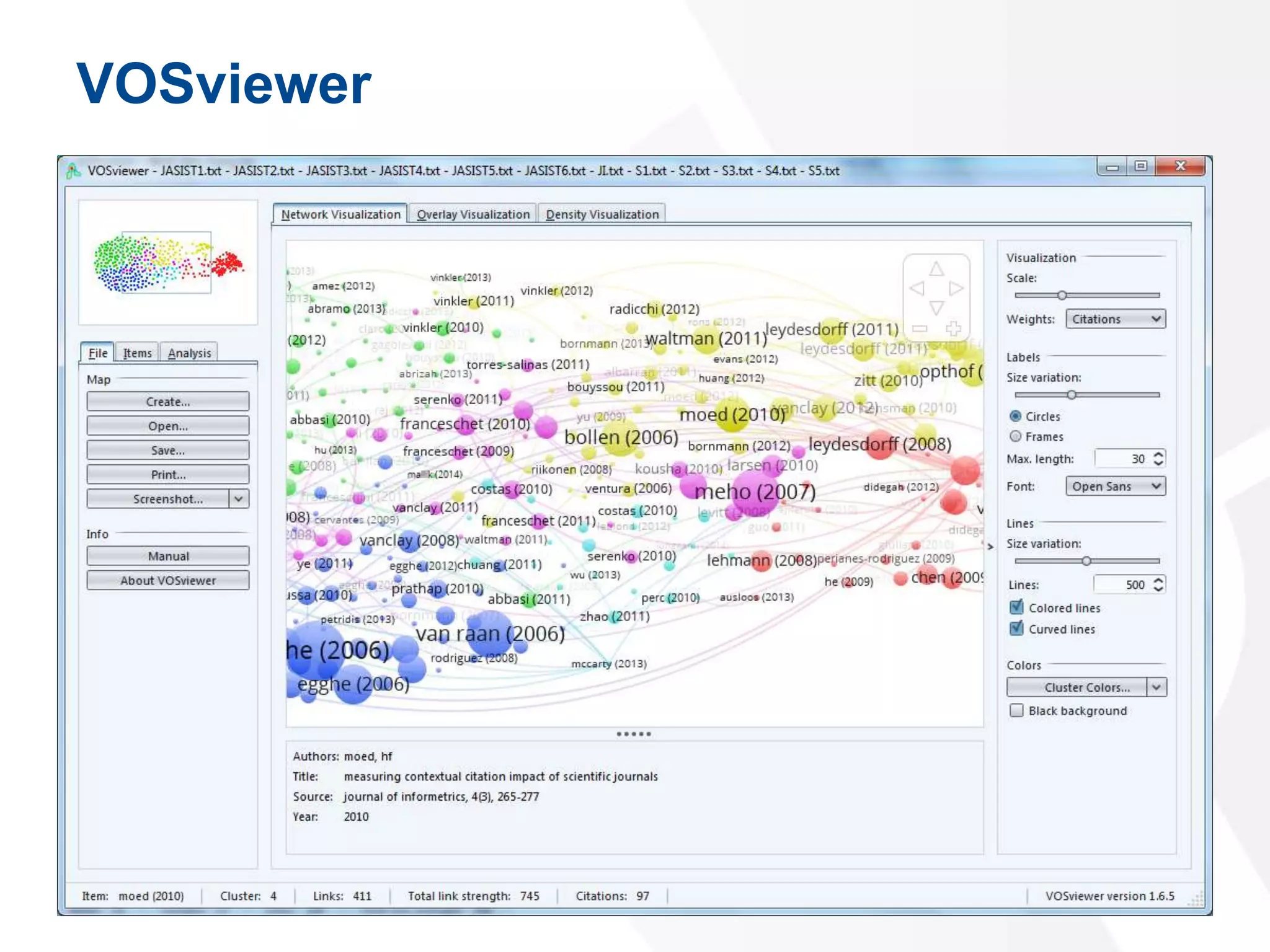Click the pan left arrow in map navigator

917,288
